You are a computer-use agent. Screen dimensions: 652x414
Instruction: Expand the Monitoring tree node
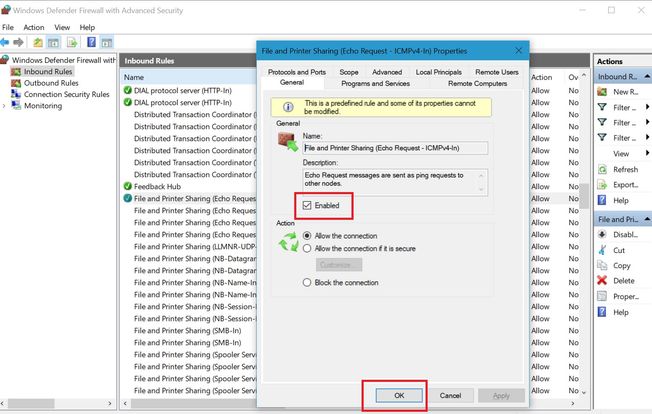4,106
